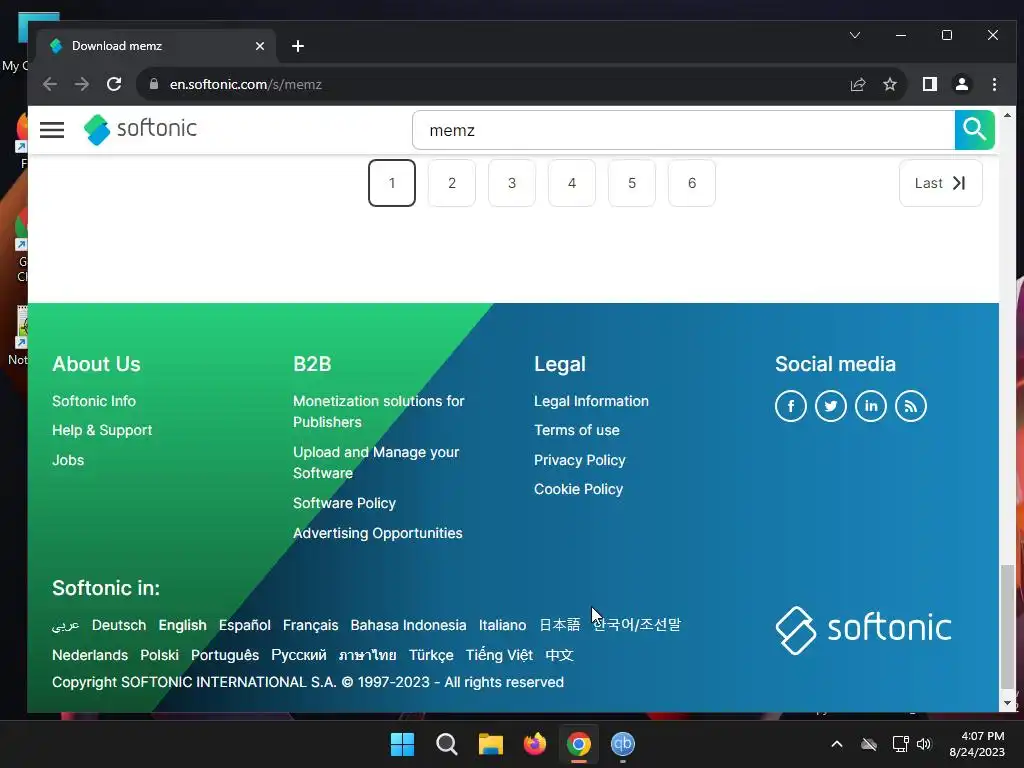The width and height of the screenshot is (1024, 768).
Task: Switch site language to Türkçe
Action: 431,655
